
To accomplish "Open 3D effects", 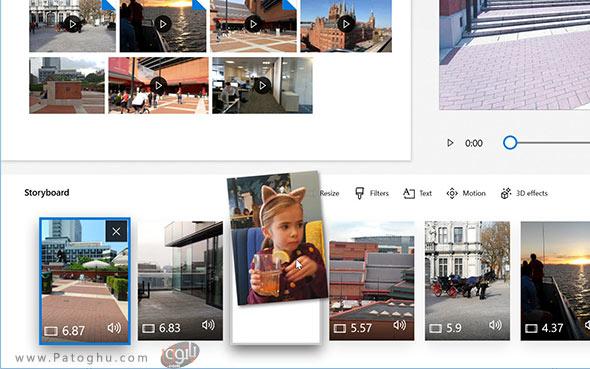I will tap(524, 193).
